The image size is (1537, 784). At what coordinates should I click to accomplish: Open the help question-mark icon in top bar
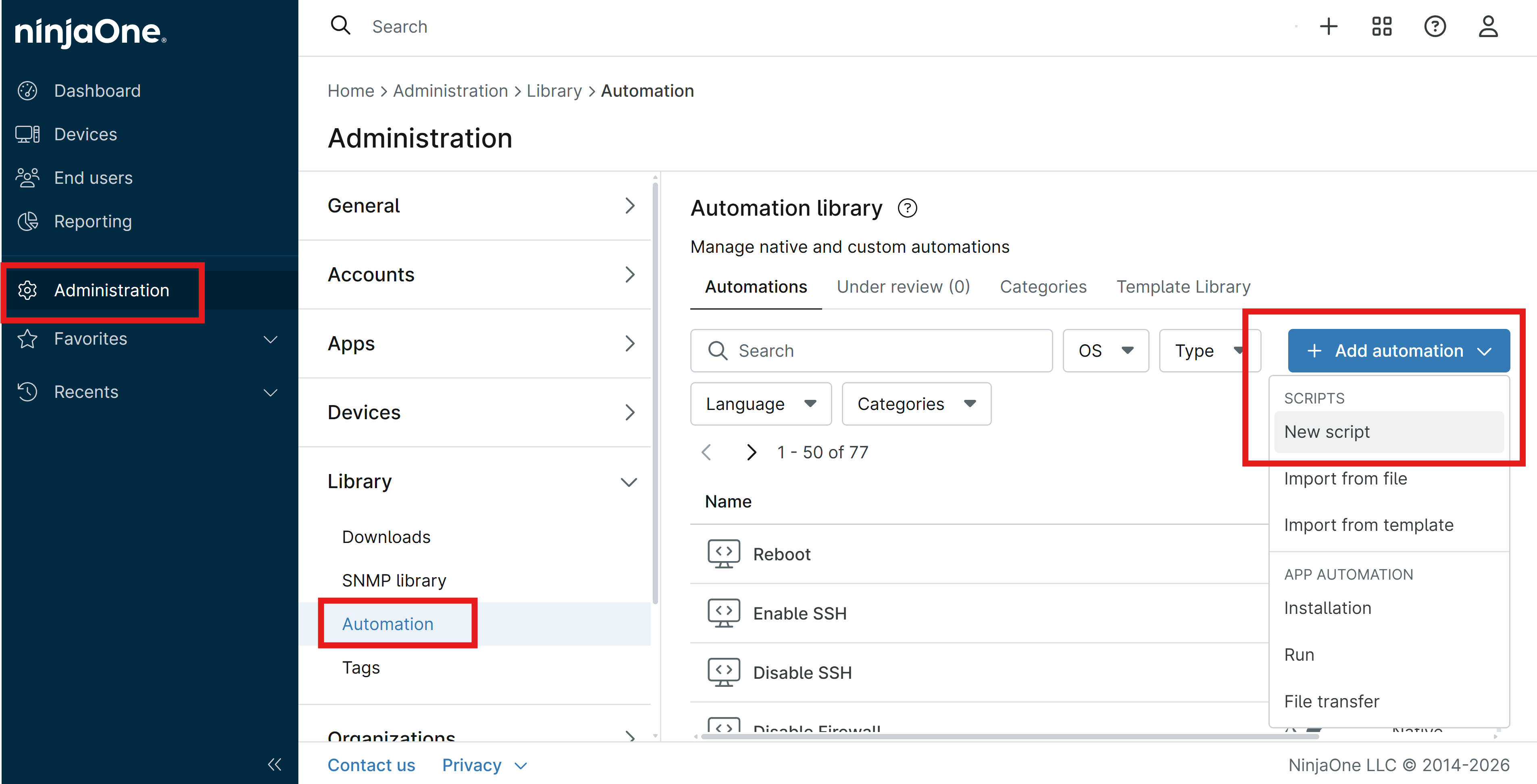coord(1435,26)
